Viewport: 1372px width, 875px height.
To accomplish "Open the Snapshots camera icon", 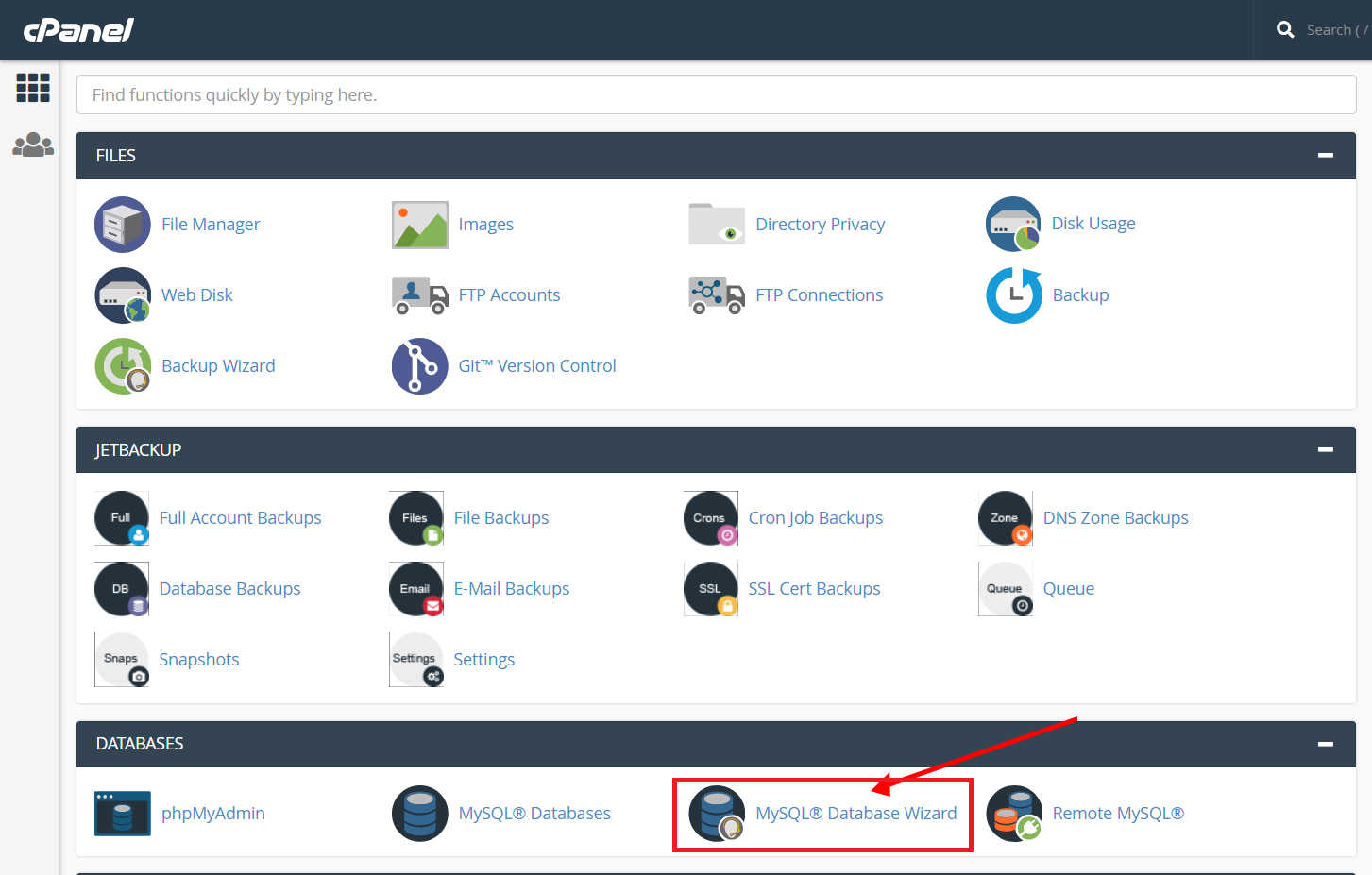I will (122, 660).
